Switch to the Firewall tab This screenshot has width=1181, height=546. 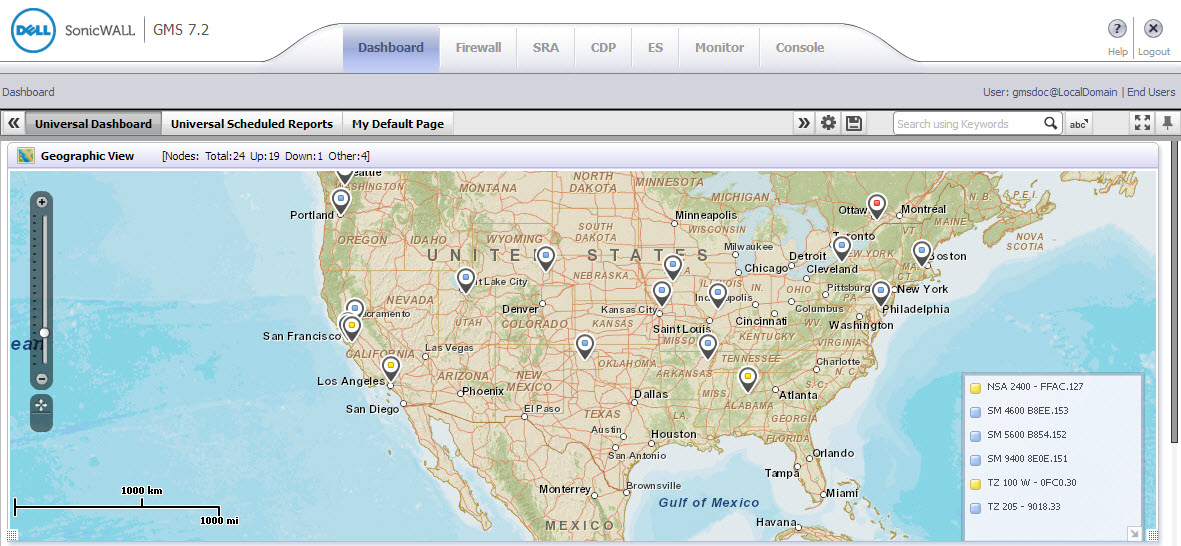[x=478, y=47]
